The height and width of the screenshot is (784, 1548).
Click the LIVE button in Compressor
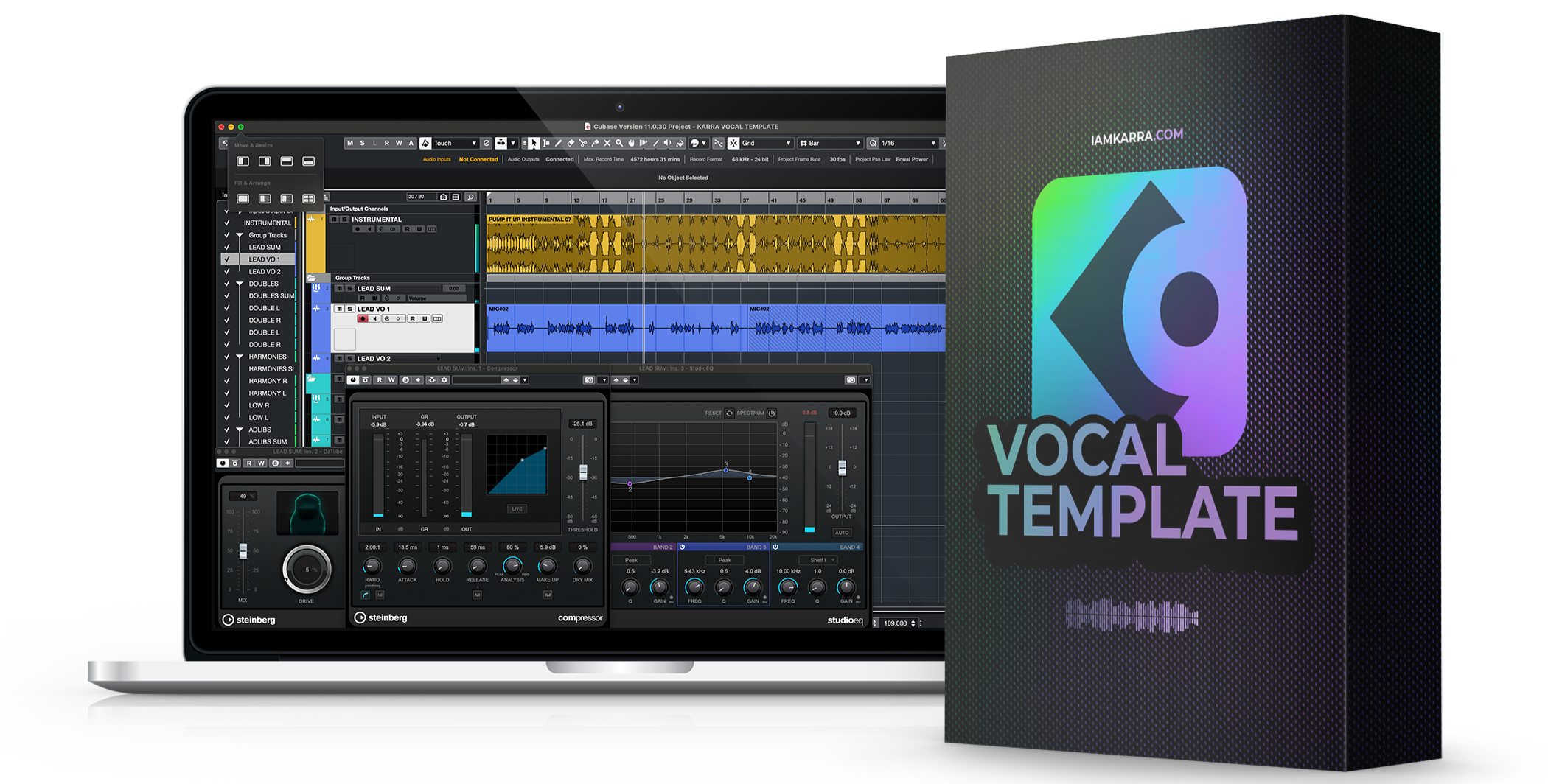pos(517,509)
